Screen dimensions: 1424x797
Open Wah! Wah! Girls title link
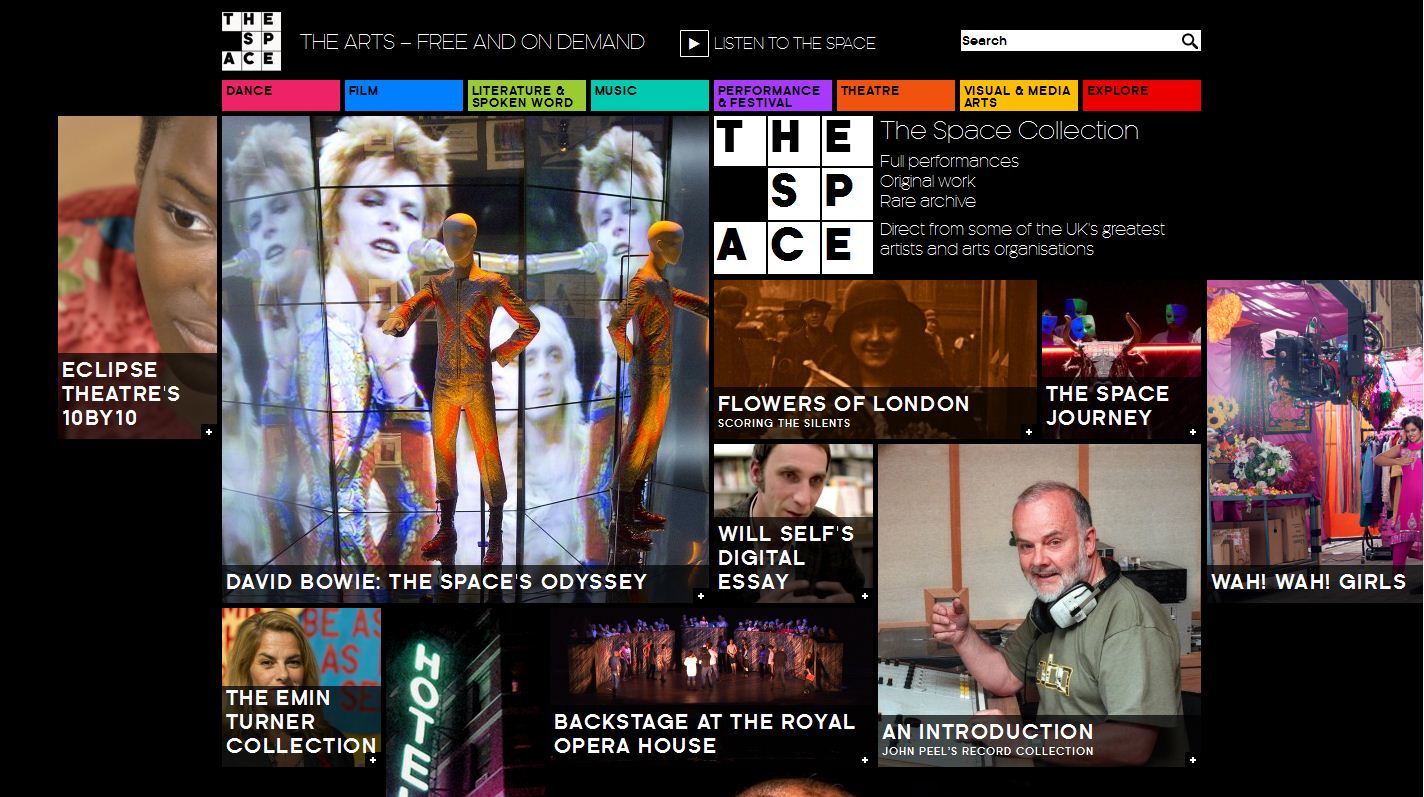(x=1309, y=582)
